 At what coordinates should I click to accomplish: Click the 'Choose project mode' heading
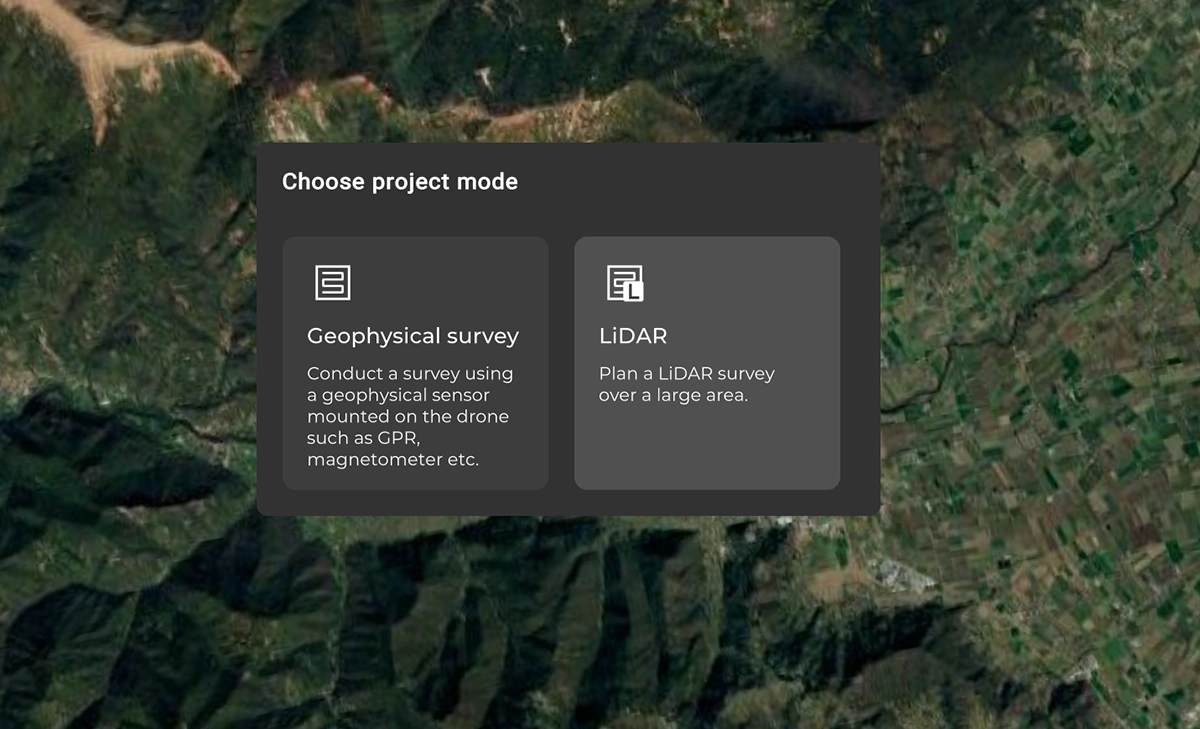(x=400, y=182)
